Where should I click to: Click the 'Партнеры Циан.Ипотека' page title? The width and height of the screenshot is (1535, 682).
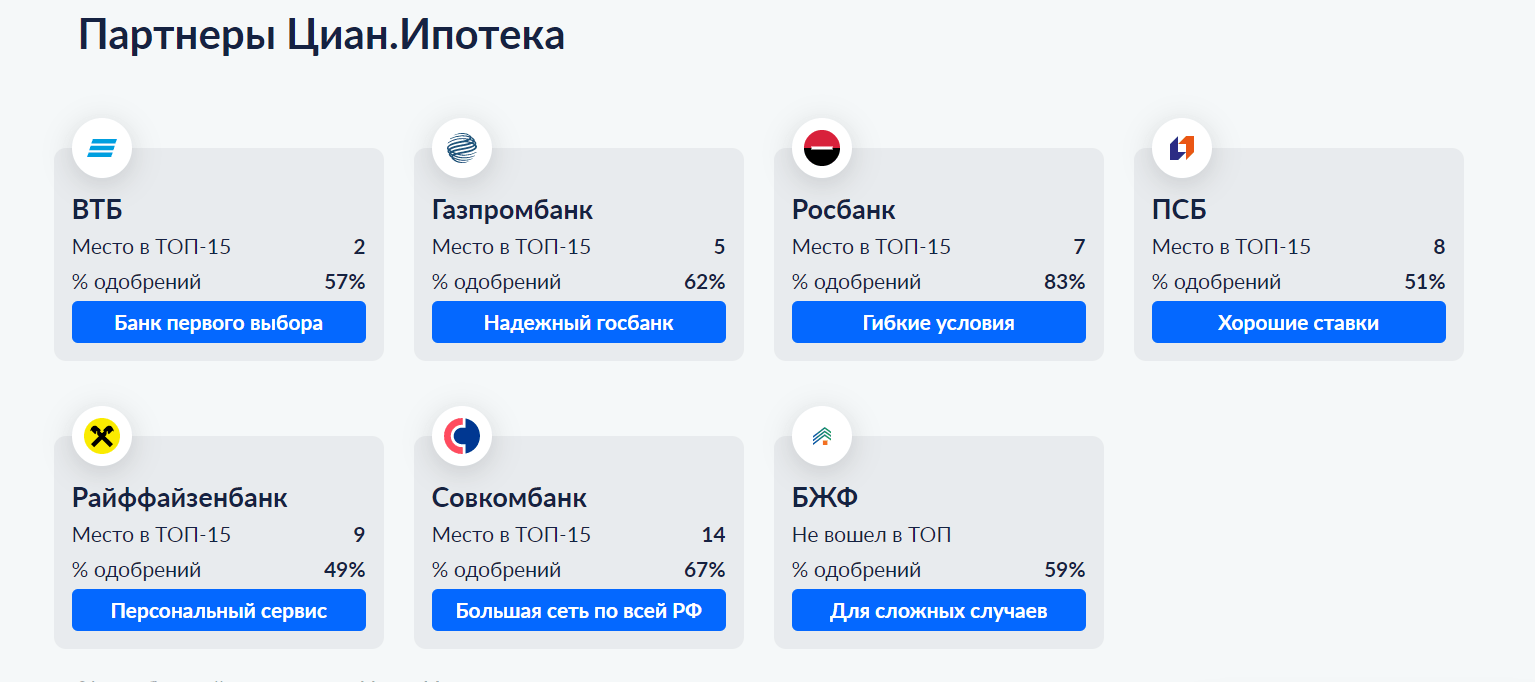click(321, 35)
